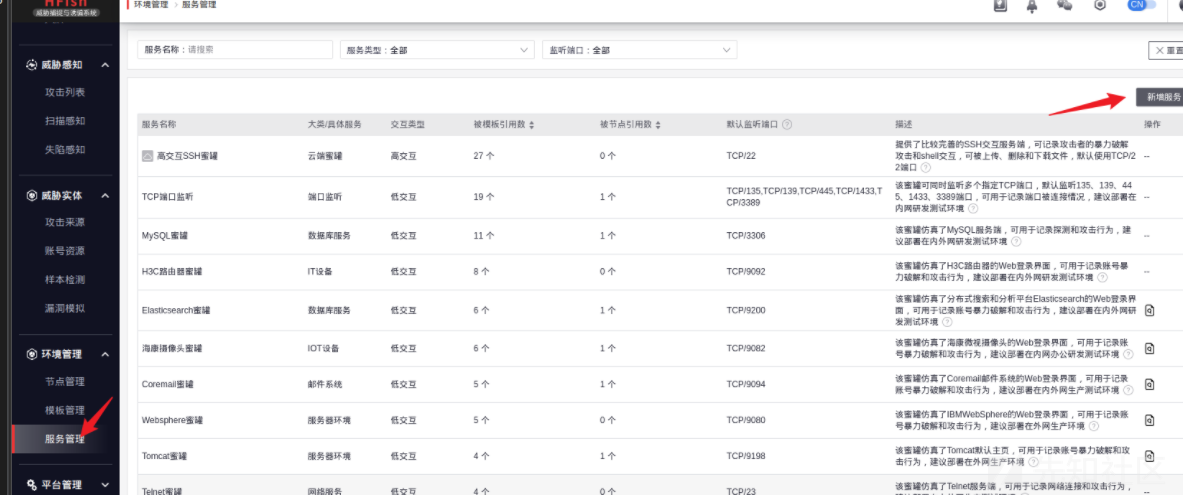Screen dimensions: 1183x495
Task: Click help icon in 海康摄像头蜜罐 description
Action: click(x=1127, y=354)
